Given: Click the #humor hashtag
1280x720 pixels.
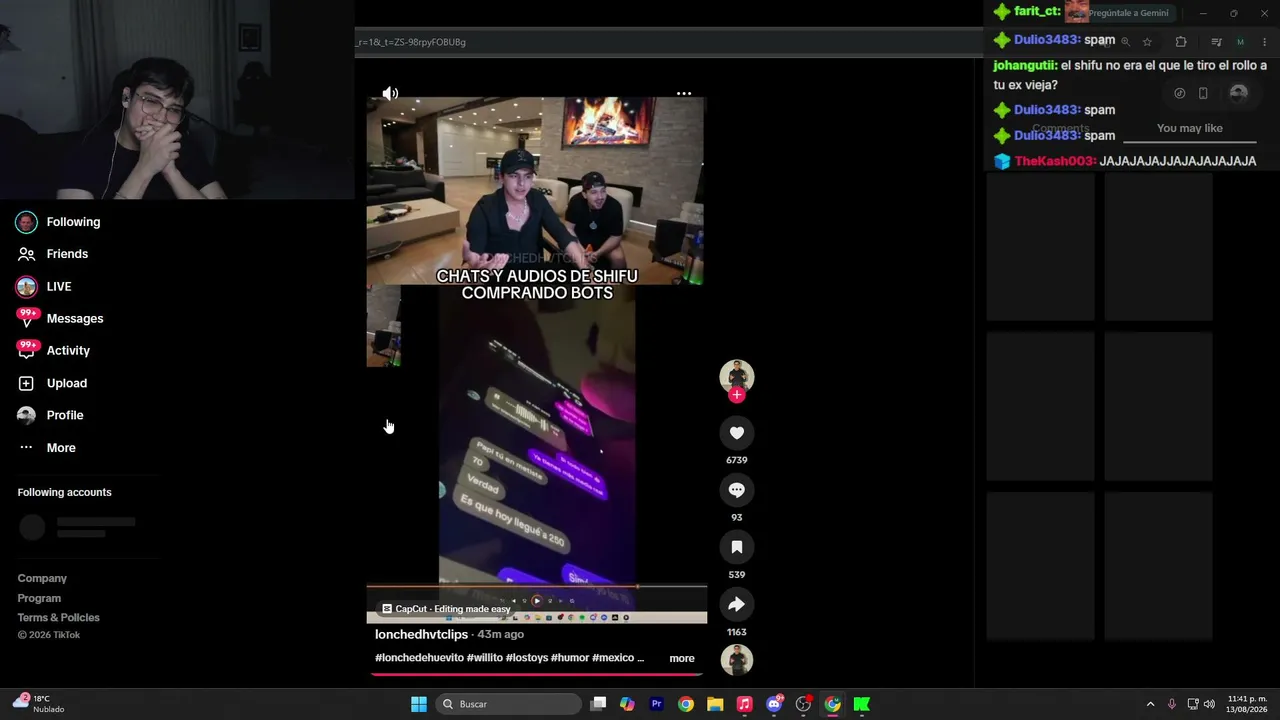Looking at the screenshot, I should click(568, 658).
